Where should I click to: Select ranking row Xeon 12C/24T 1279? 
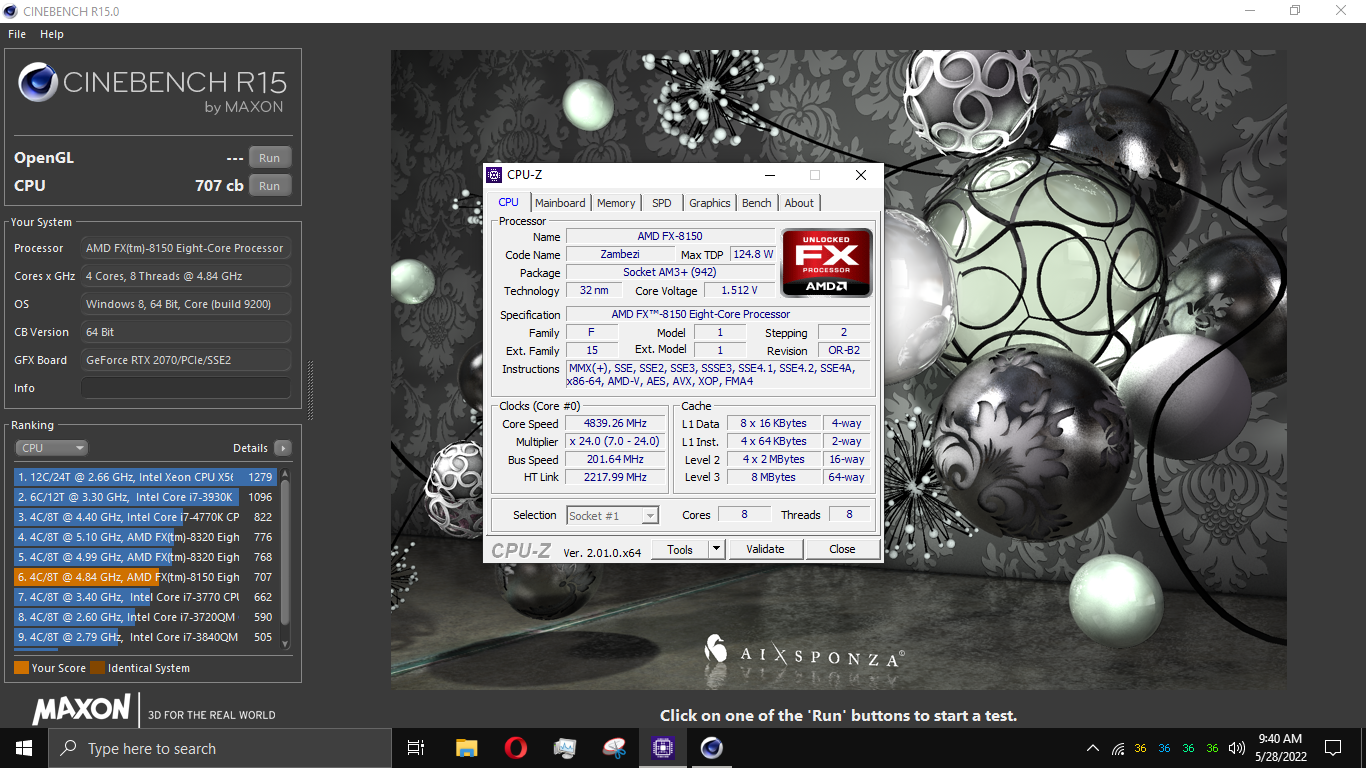click(145, 477)
